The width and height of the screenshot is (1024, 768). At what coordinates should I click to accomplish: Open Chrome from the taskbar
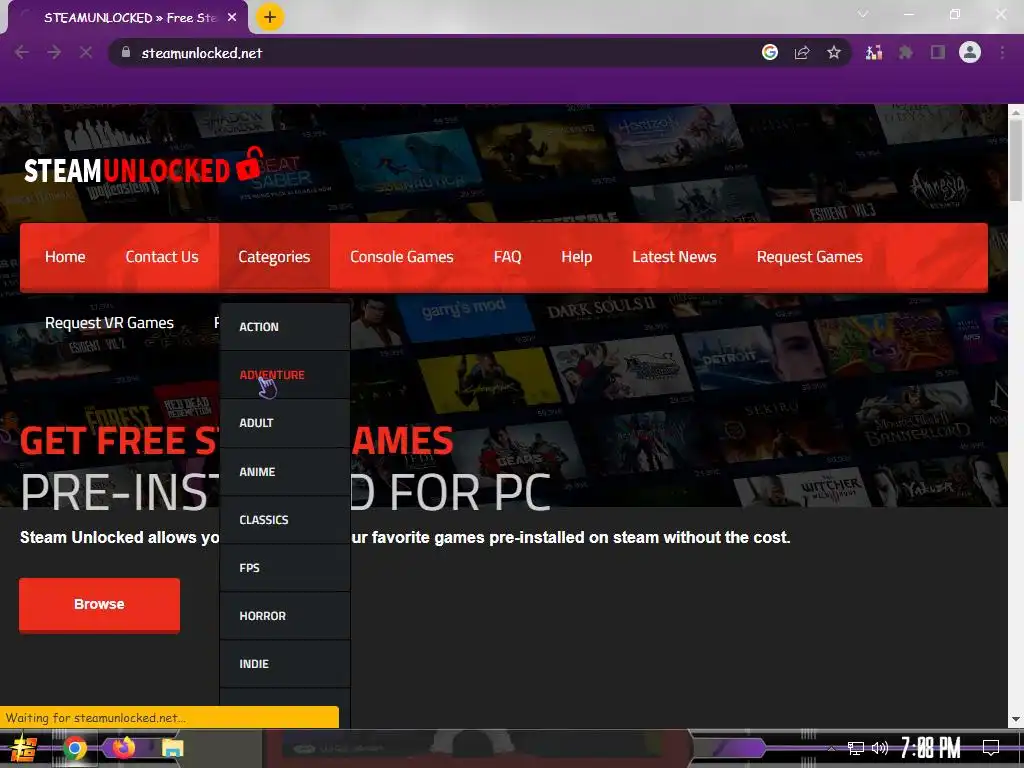coord(74,748)
